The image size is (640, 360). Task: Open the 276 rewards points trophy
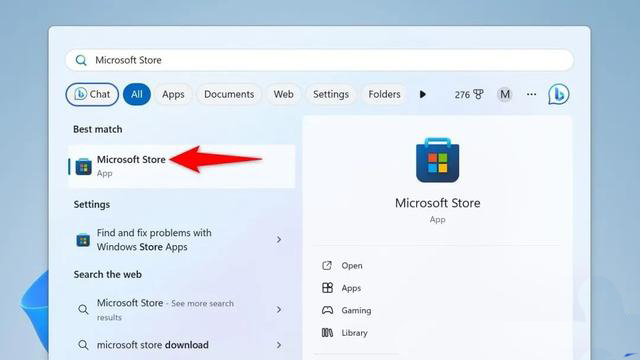pos(469,95)
